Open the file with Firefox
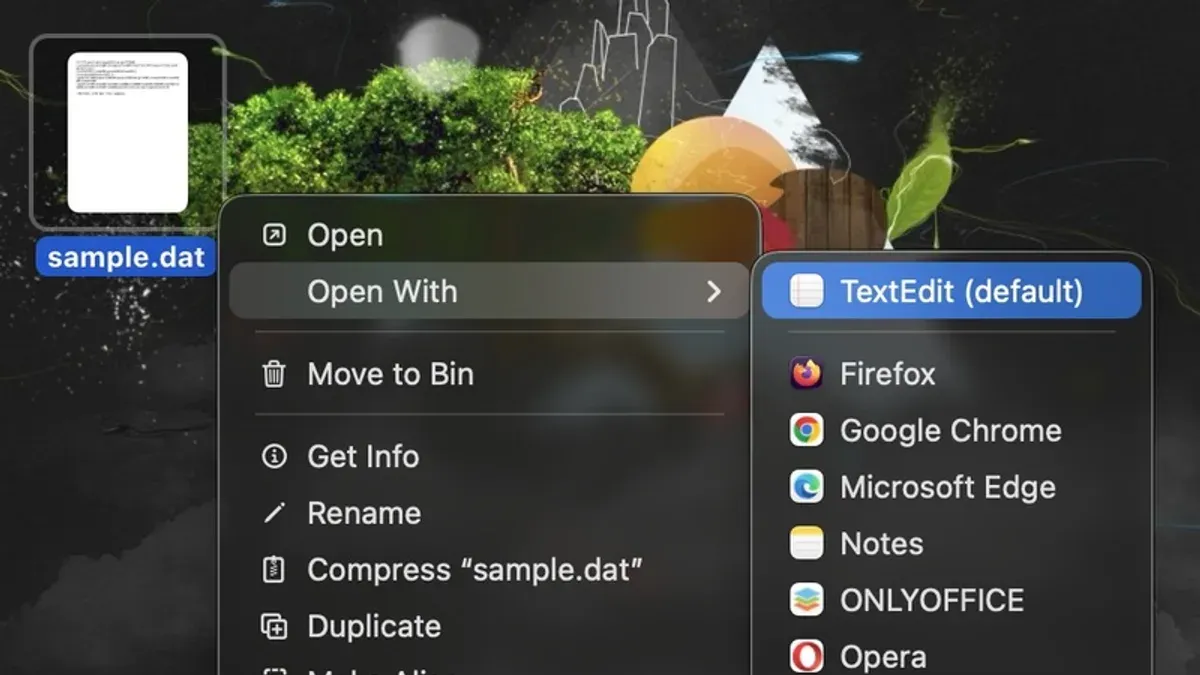Image resolution: width=1200 pixels, height=675 pixels. (x=951, y=374)
